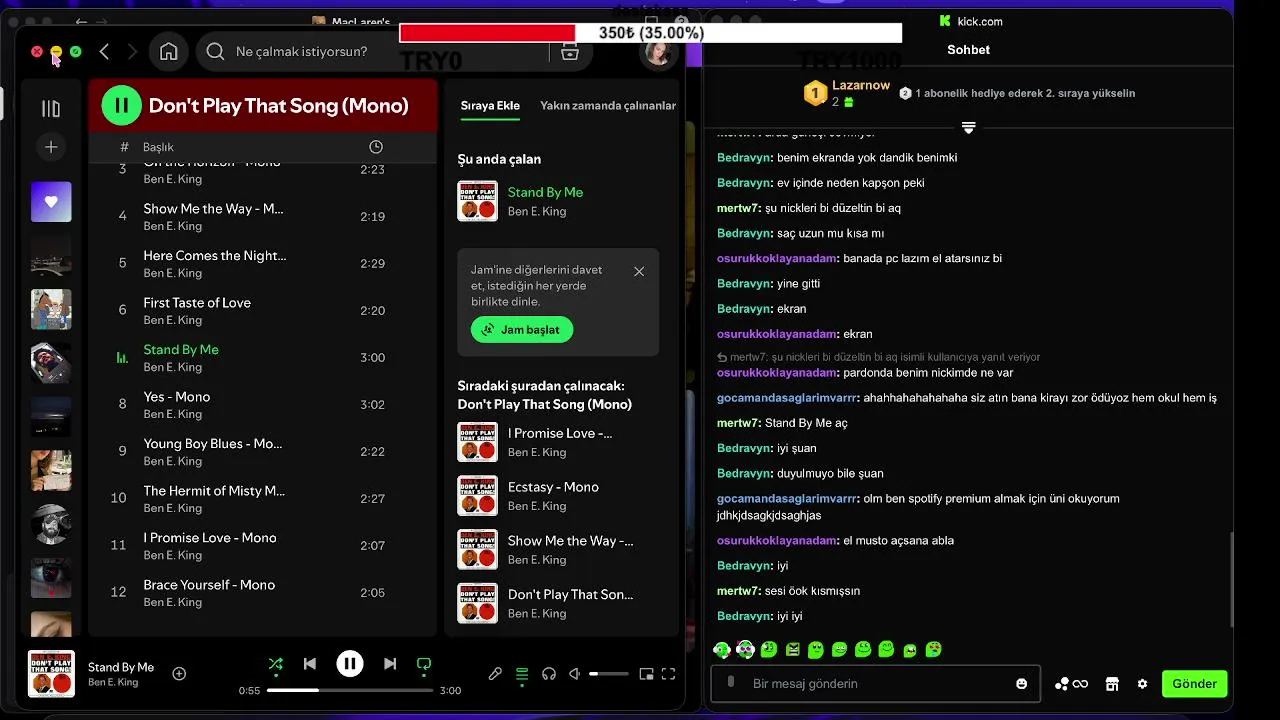Open the now-playing album cover thumbnail

point(51,674)
